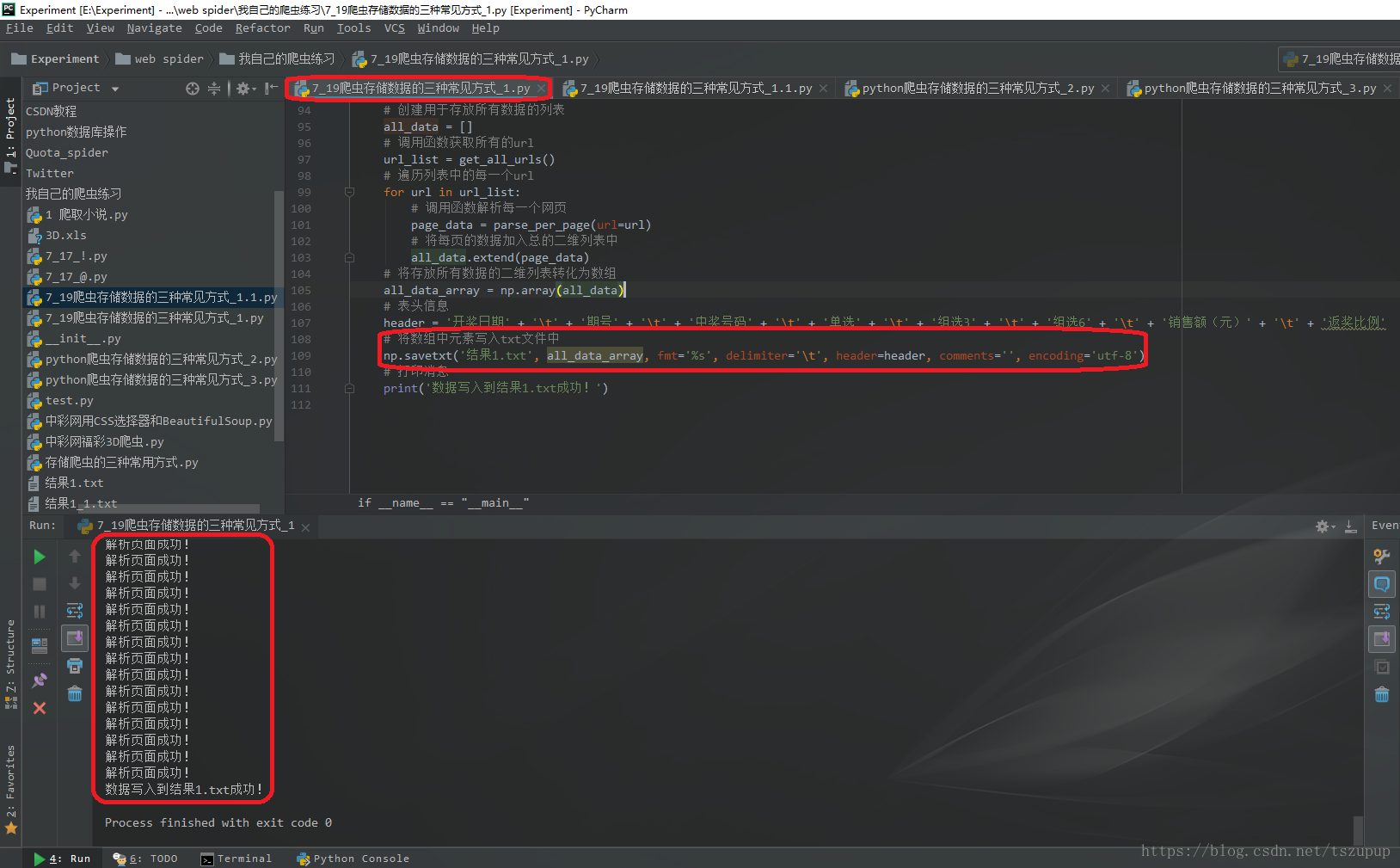Select opened file using crosshair icon in Project toolbar

[x=191, y=87]
